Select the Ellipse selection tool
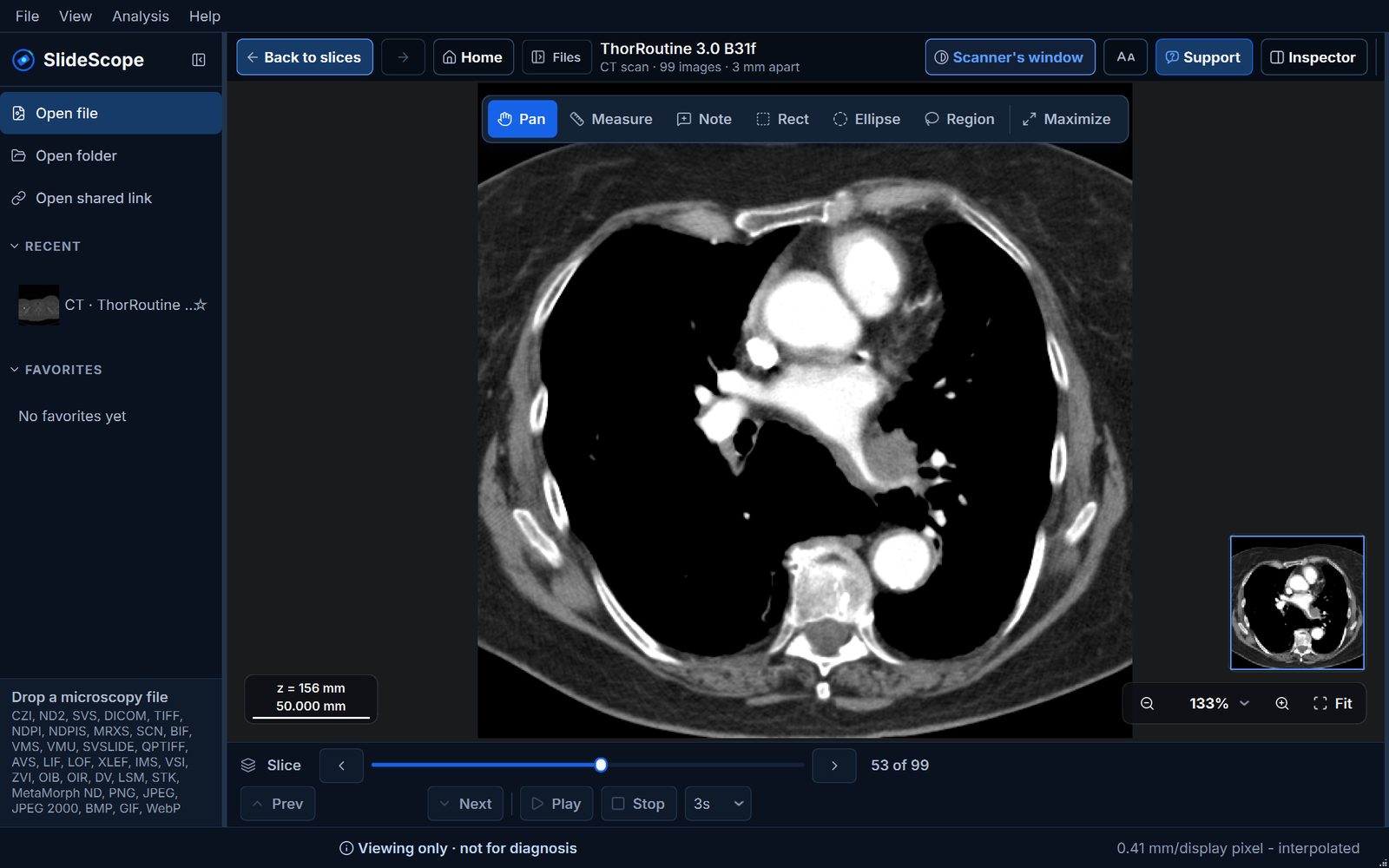Viewport: 1389px width, 868px height. tap(866, 119)
